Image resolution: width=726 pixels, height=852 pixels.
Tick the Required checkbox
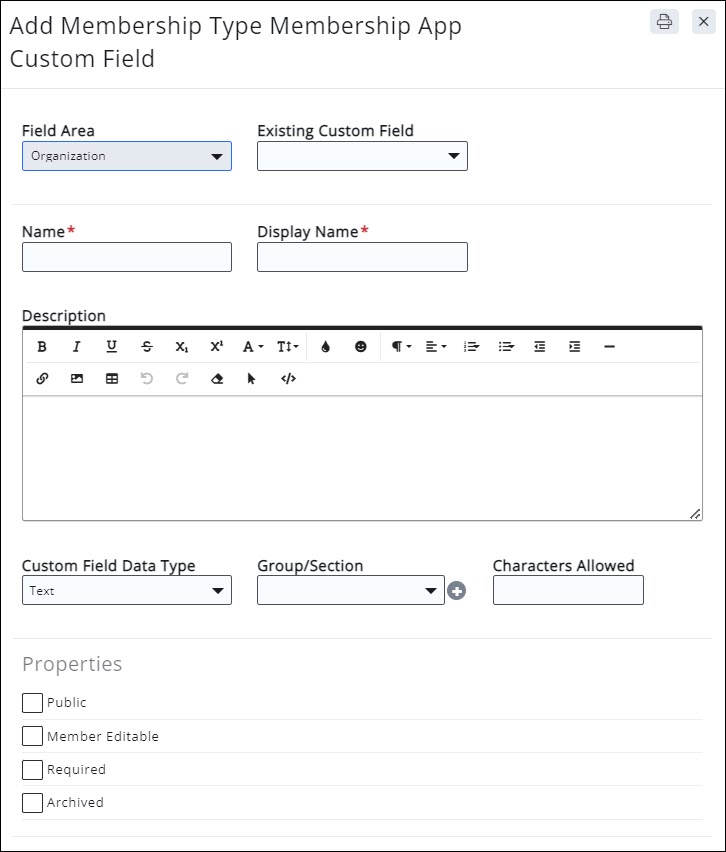(x=33, y=770)
